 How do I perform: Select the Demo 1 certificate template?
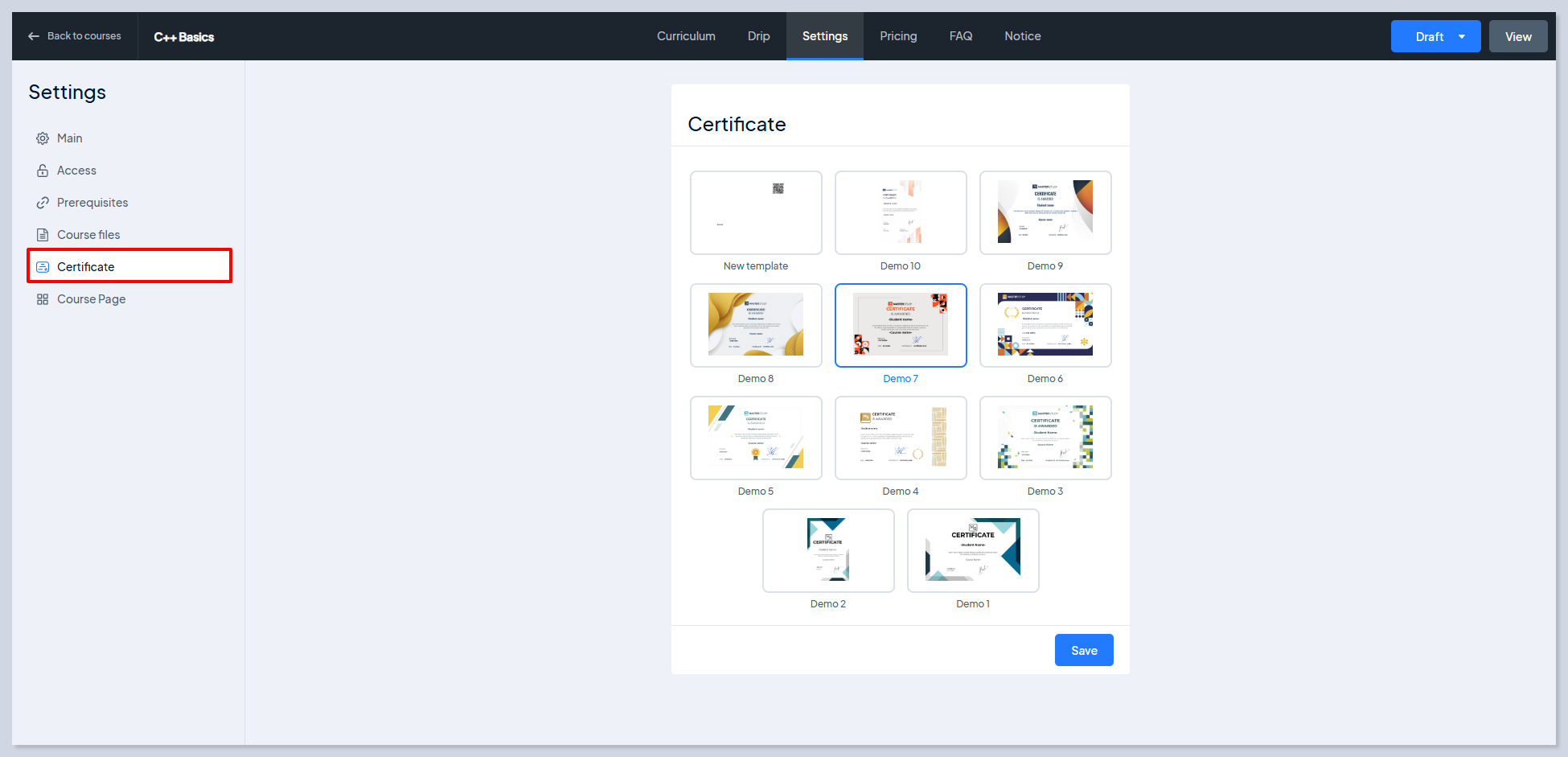click(x=973, y=551)
